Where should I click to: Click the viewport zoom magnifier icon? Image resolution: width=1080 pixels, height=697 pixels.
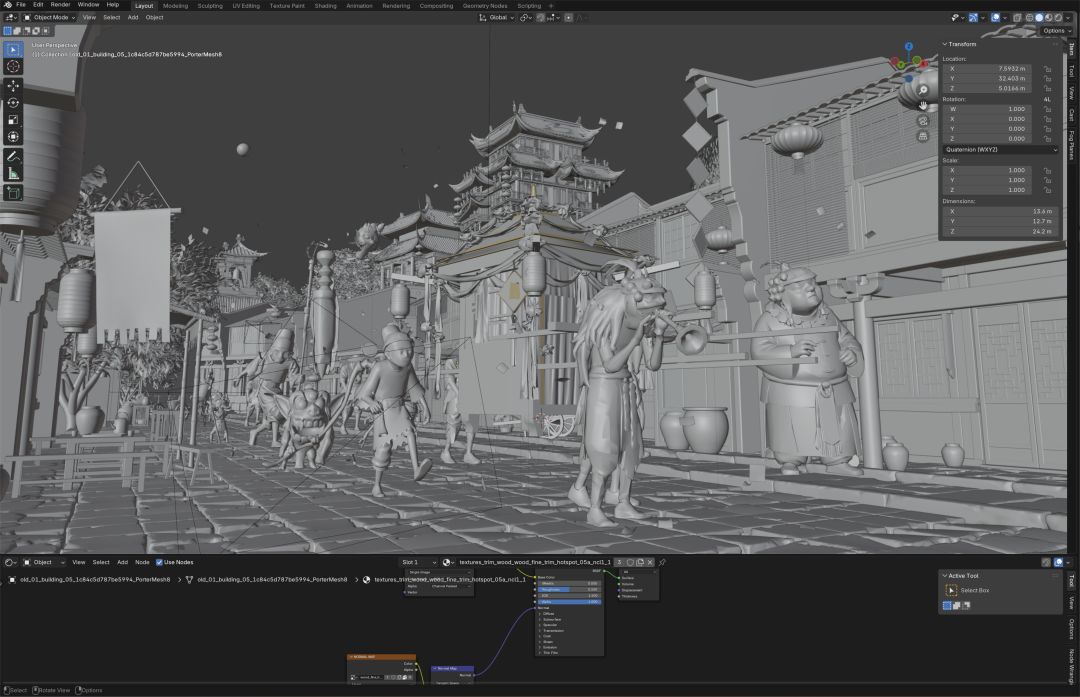click(923, 90)
